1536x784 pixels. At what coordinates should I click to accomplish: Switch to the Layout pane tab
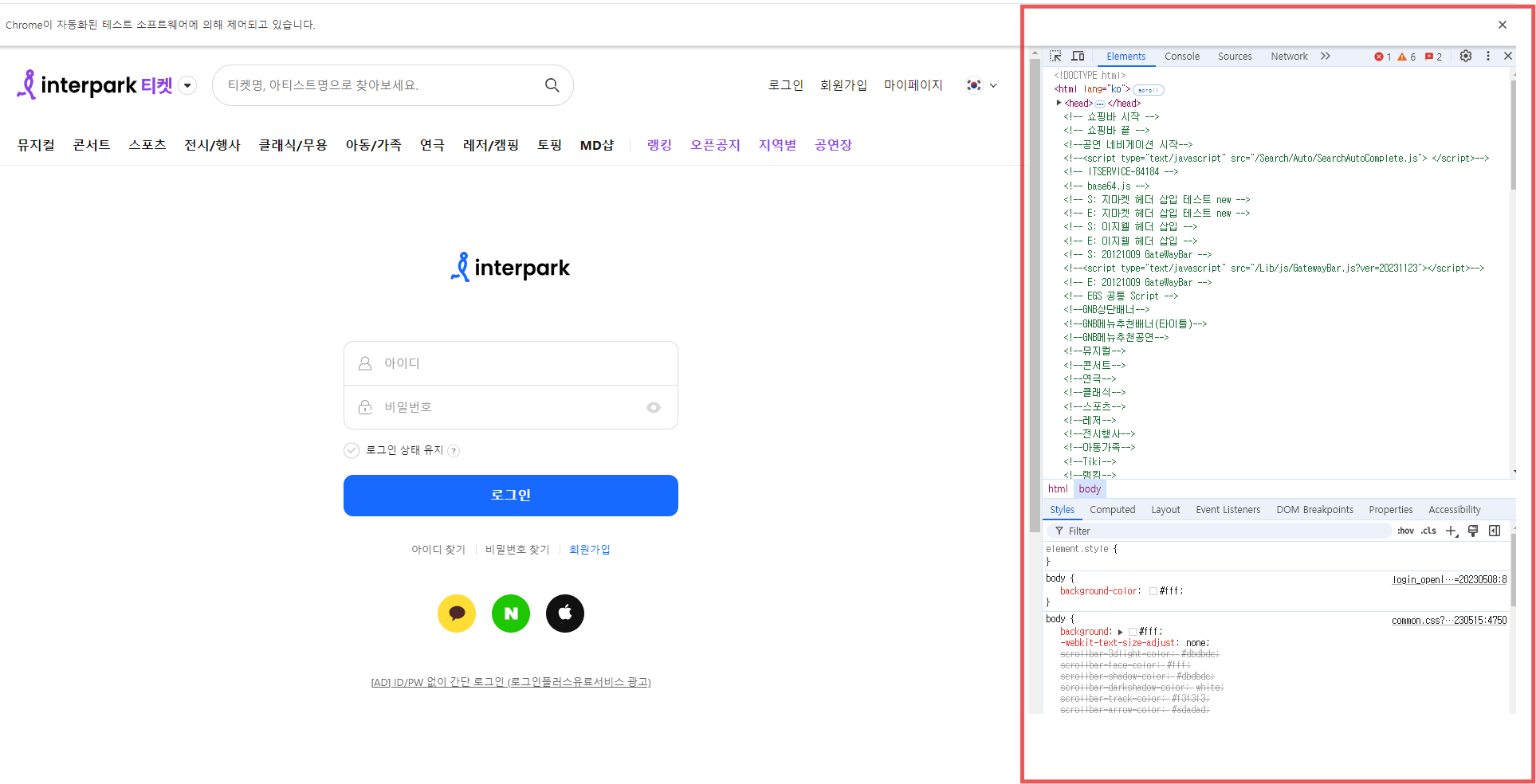coord(1165,510)
